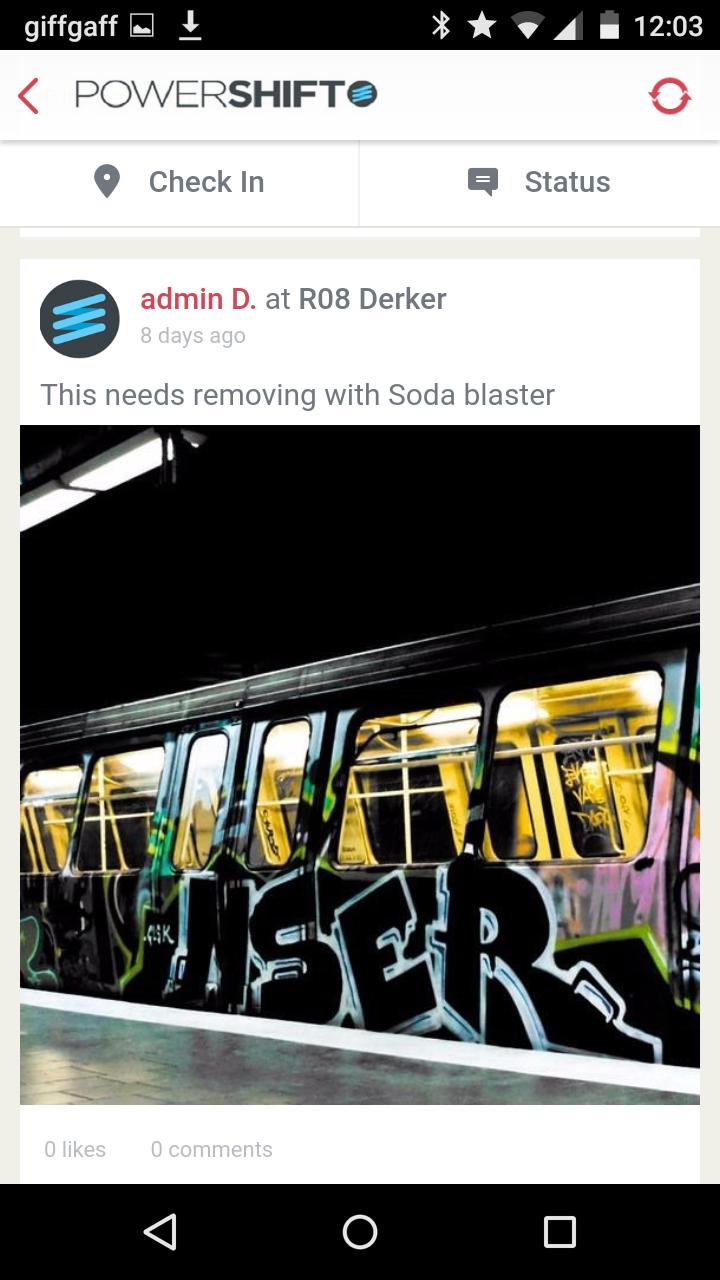The image size is (720, 1280).
Task: Open the graffiti train photo
Action: click(x=360, y=765)
